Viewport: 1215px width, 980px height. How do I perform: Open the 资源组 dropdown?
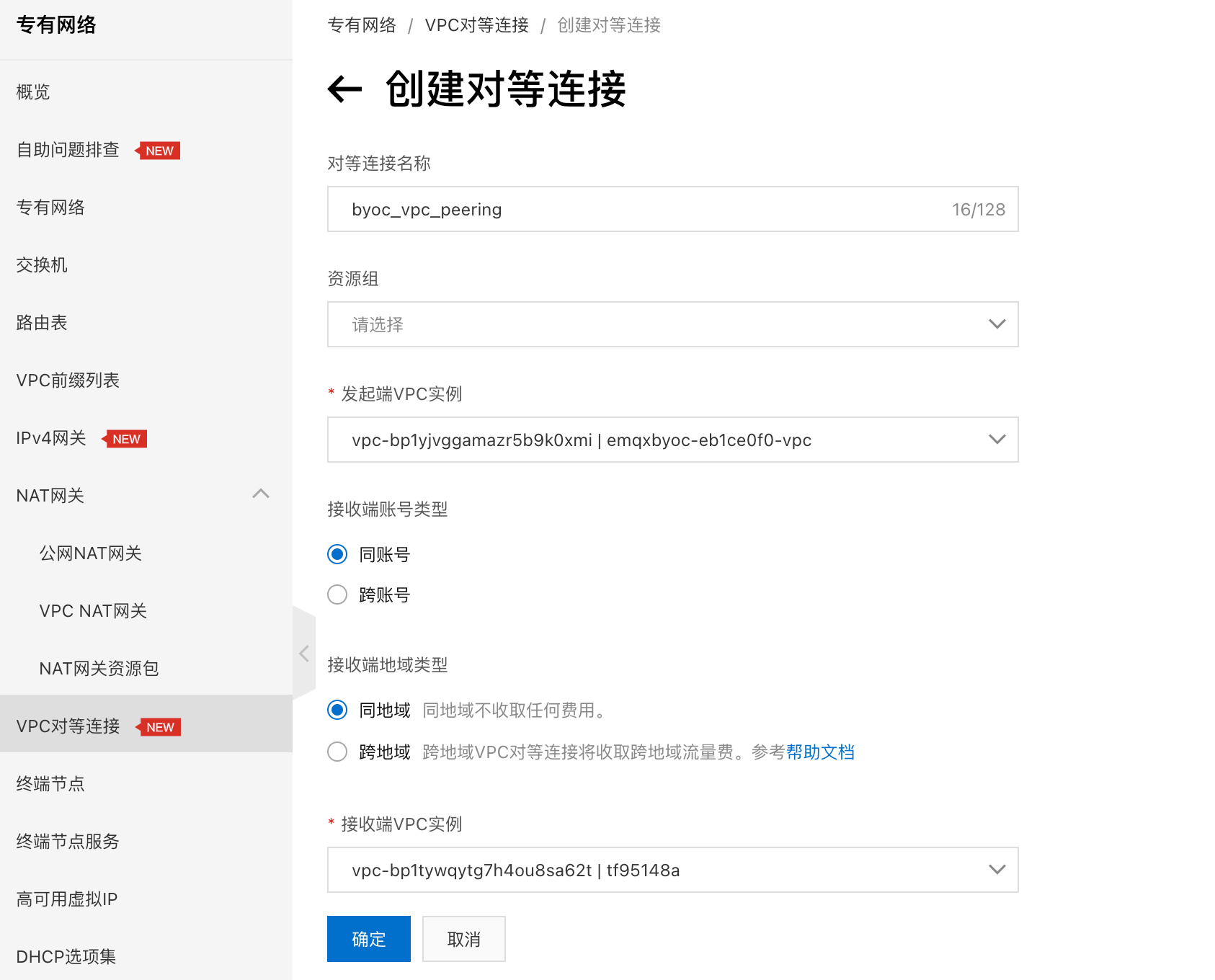672,324
